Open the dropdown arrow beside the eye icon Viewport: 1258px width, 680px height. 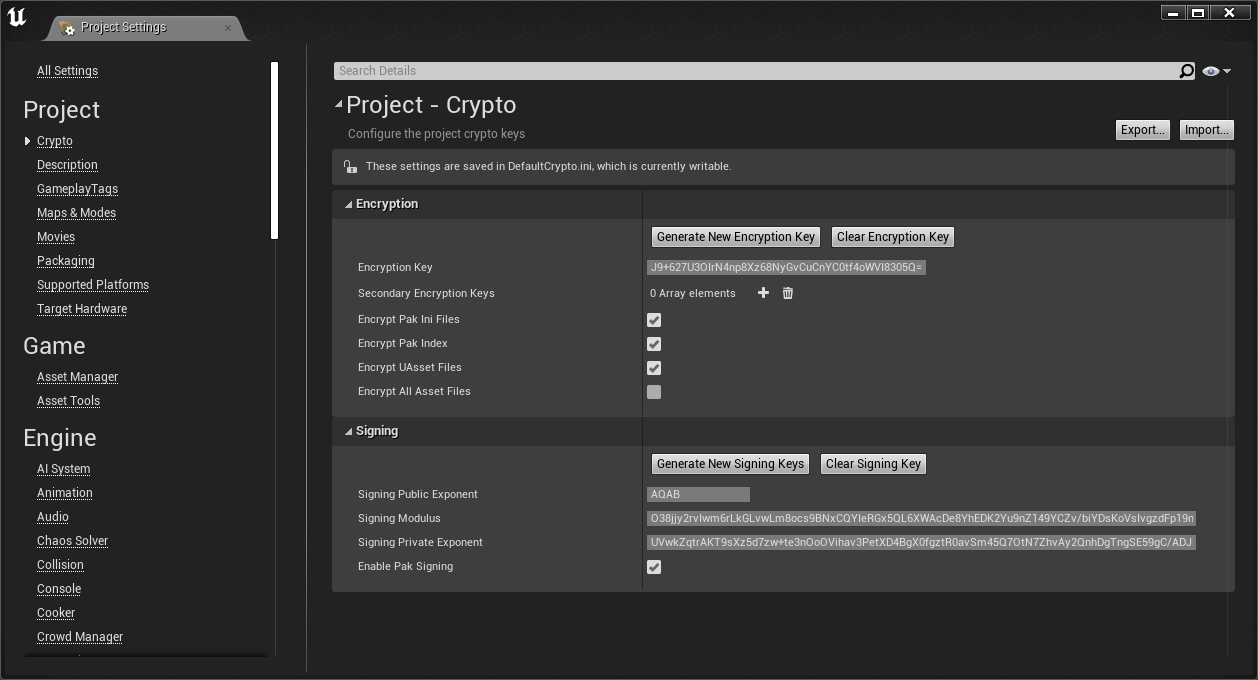tap(1227, 70)
